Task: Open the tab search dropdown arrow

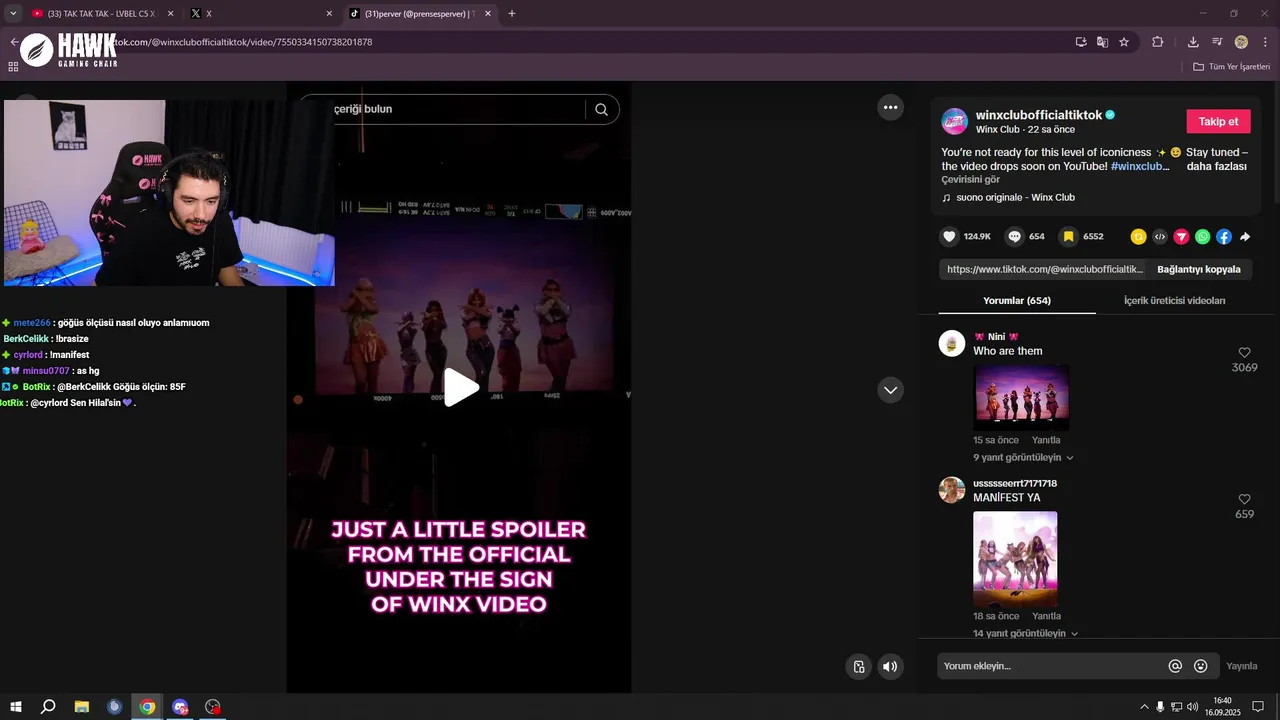Action: tap(13, 14)
